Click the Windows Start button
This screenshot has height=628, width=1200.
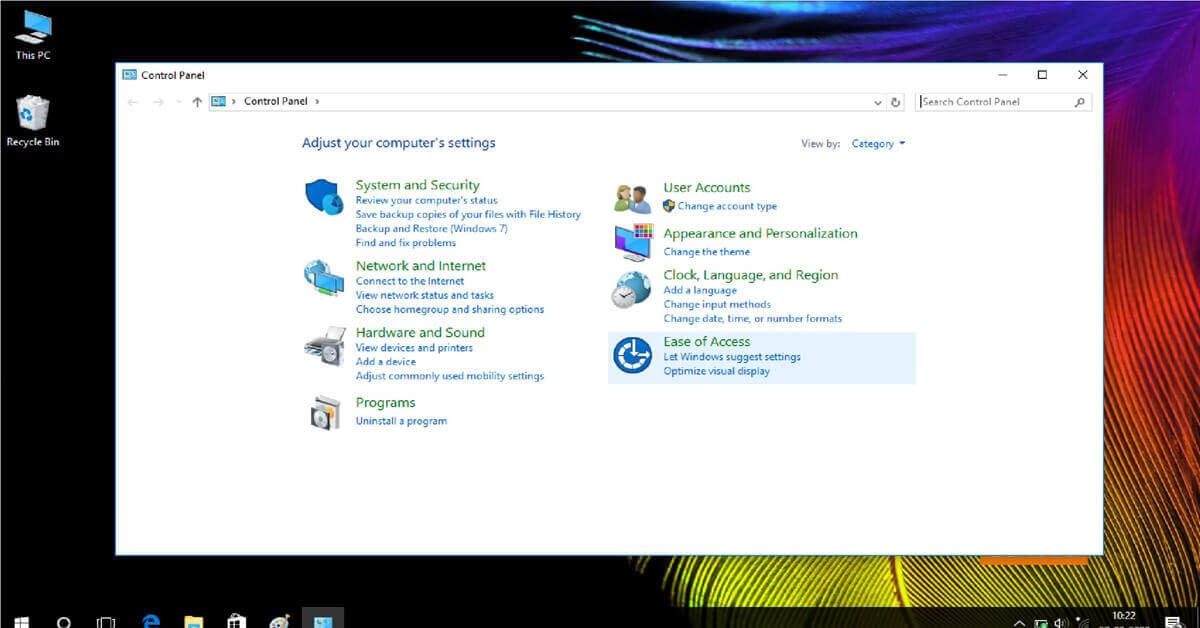(20, 621)
